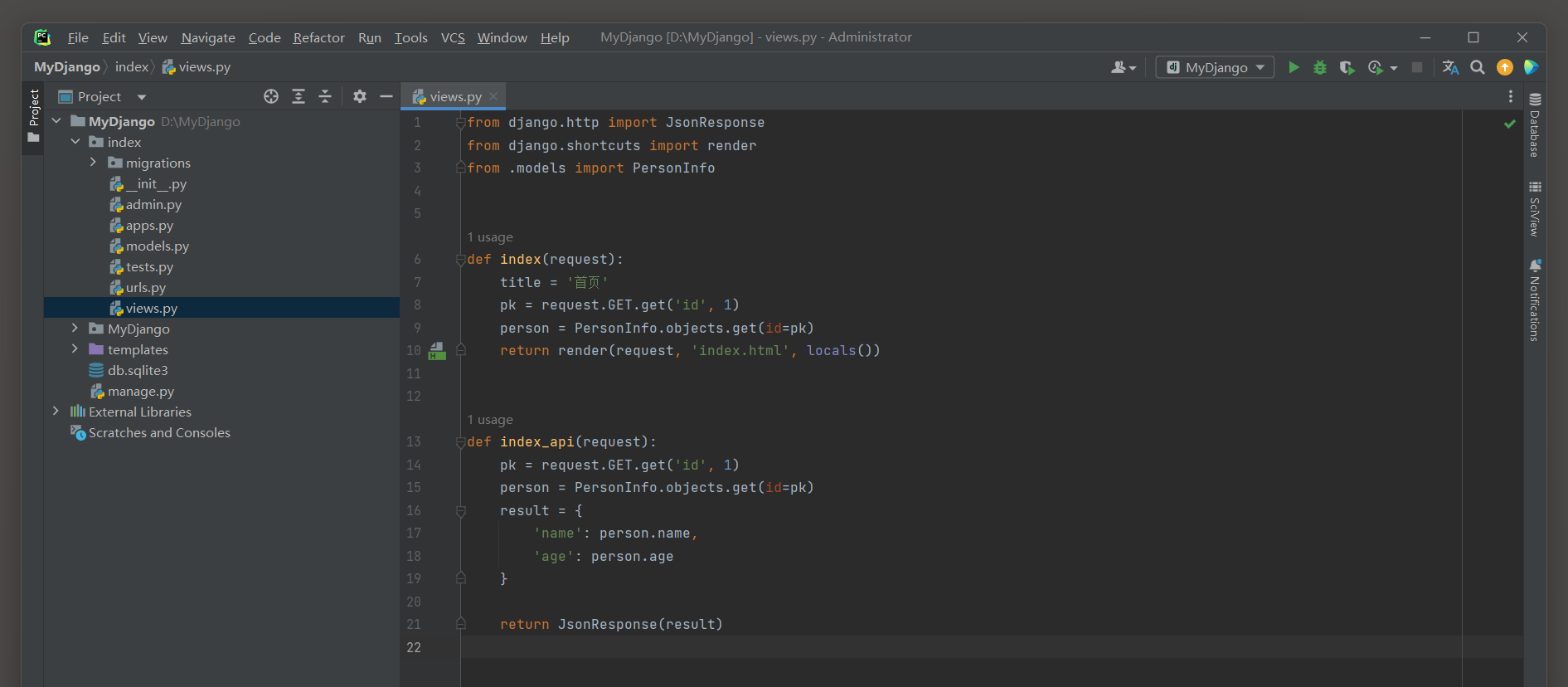Click index breadcrumb in navigation bar
The width and height of the screenshot is (1568, 687).
coord(131,67)
